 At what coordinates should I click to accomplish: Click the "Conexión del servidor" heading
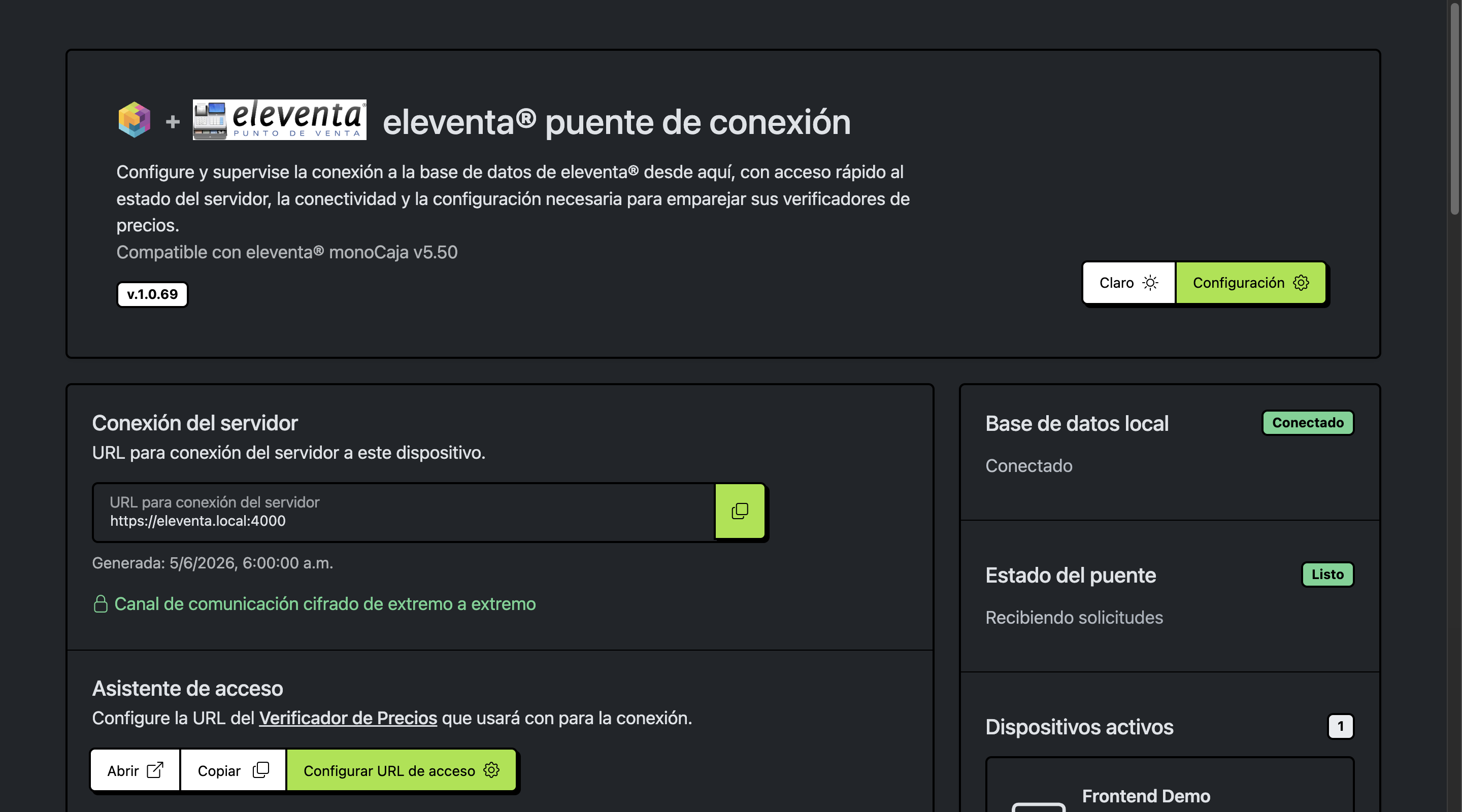coord(194,423)
